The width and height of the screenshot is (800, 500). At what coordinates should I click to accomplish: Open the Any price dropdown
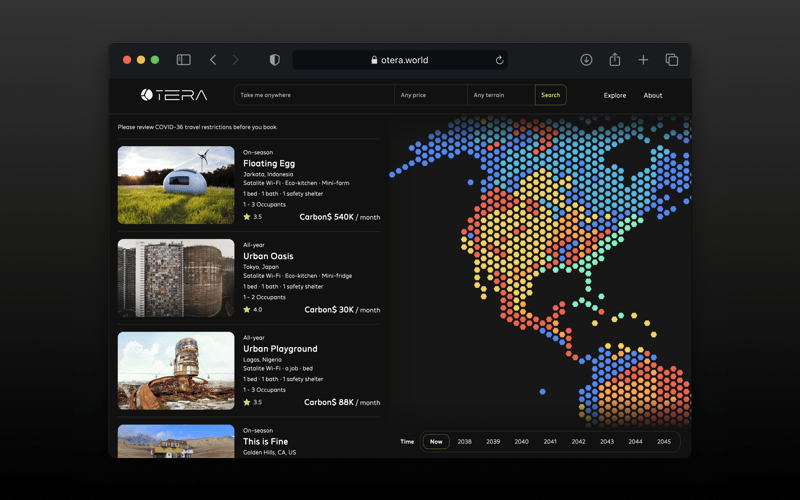[430, 95]
